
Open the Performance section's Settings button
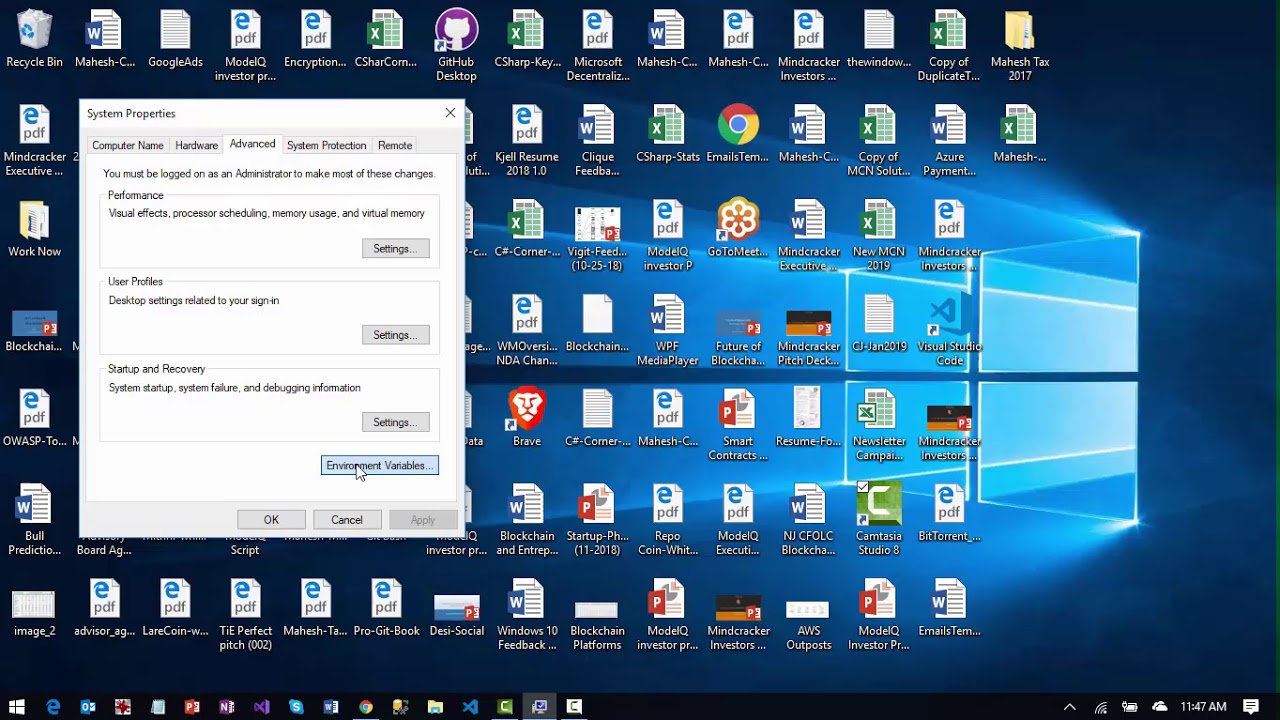click(395, 249)
